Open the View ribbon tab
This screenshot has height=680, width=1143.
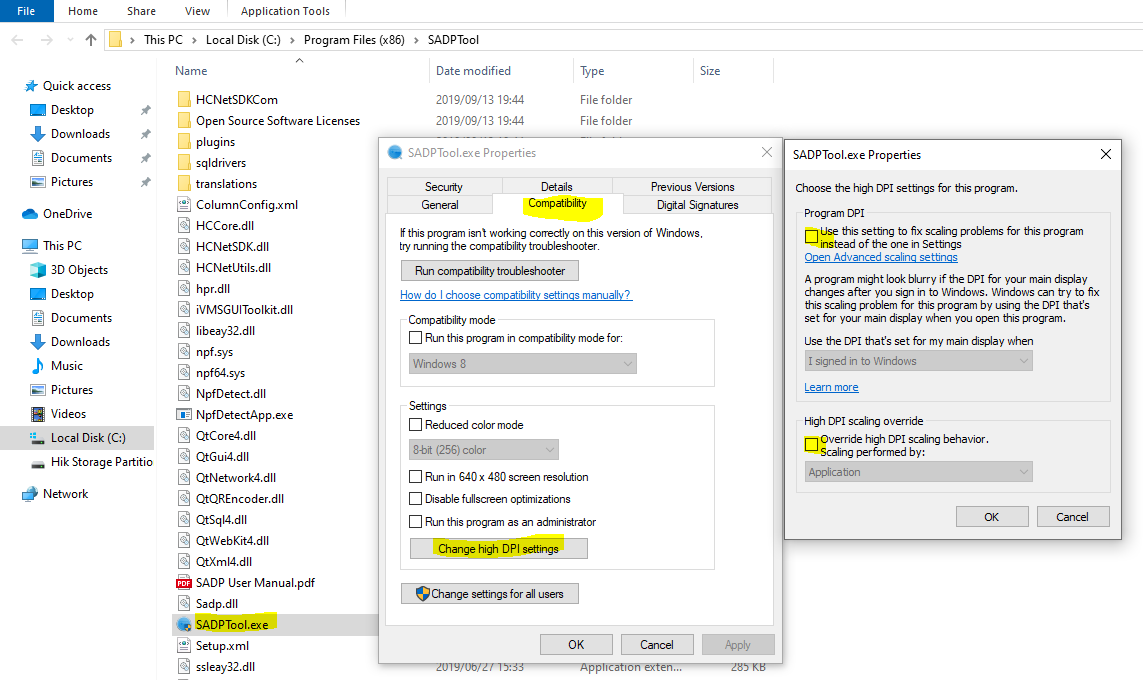[197, 11]
